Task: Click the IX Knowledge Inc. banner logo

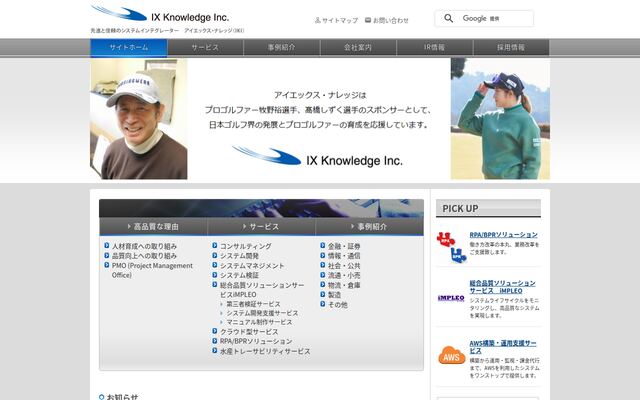Action: point(318,157)
